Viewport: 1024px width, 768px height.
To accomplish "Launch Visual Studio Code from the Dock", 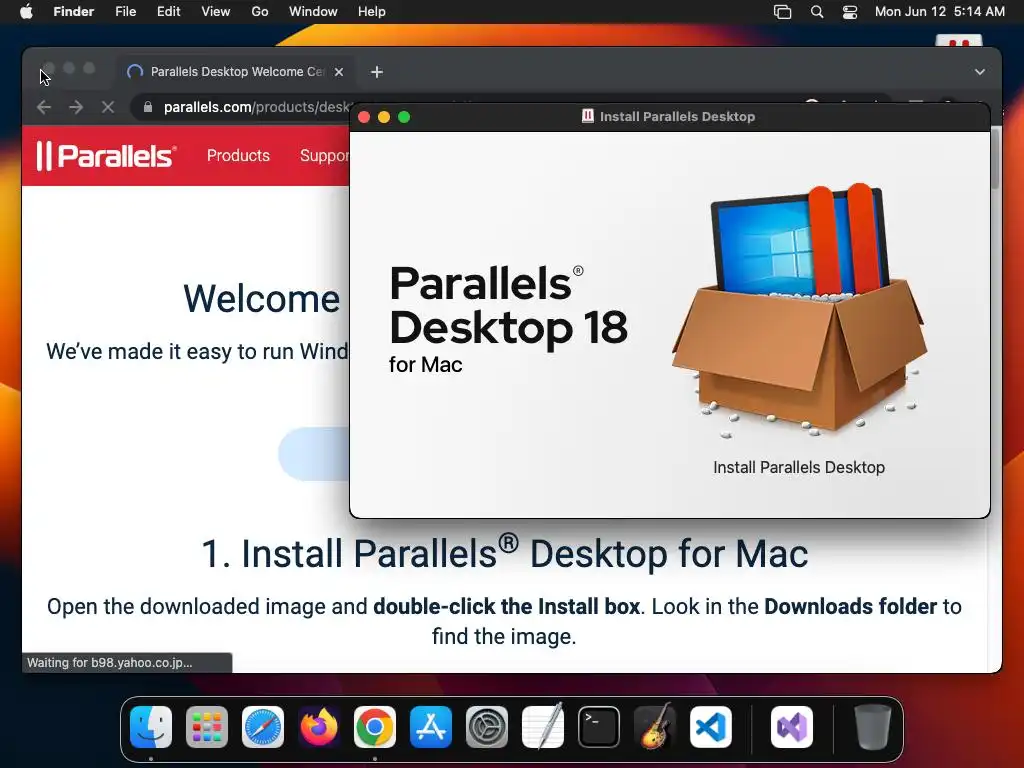I will pos(711,727).
